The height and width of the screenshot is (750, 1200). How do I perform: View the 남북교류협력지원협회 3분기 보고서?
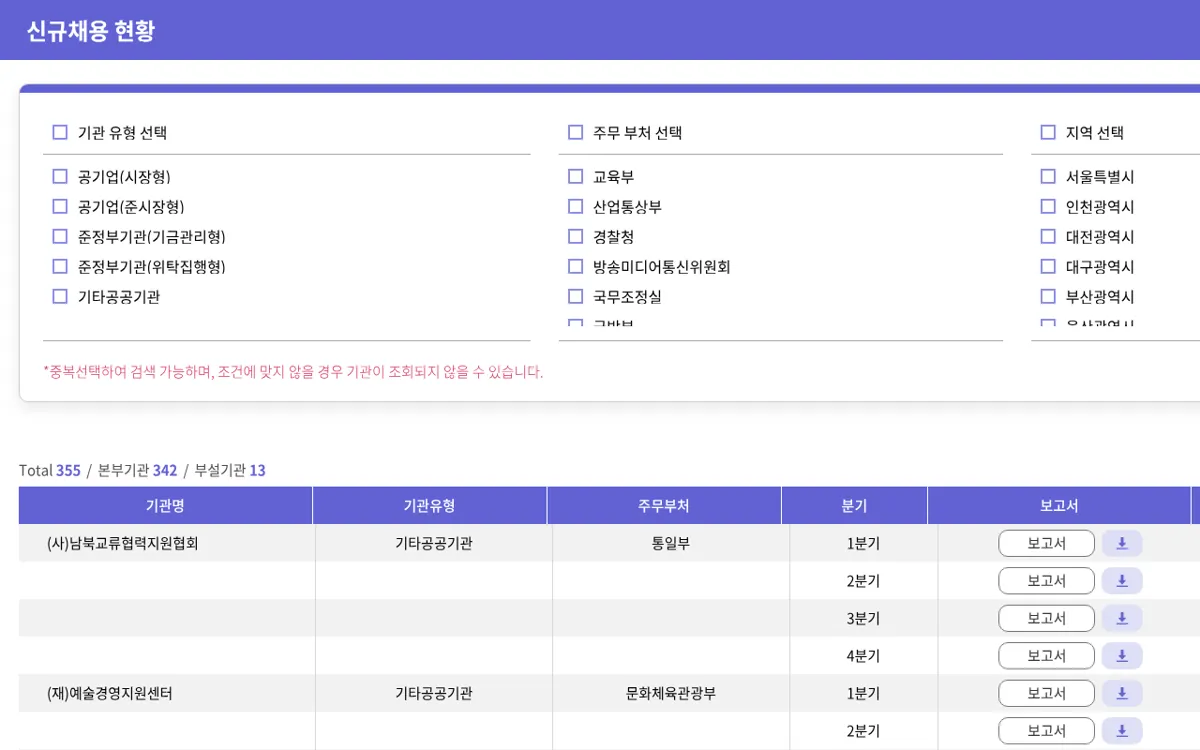1046,618
